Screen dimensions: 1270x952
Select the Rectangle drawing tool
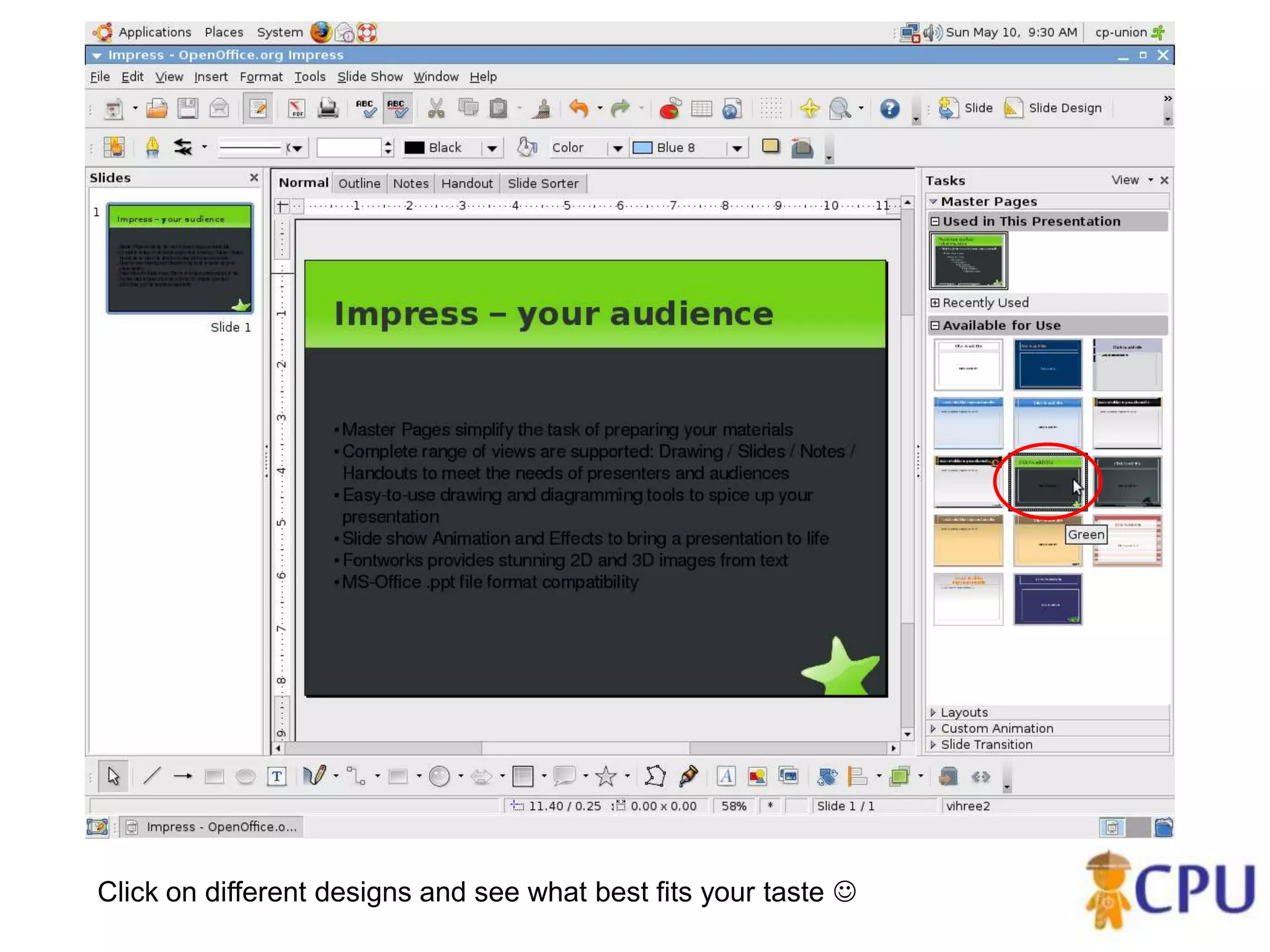pos(214,776)
